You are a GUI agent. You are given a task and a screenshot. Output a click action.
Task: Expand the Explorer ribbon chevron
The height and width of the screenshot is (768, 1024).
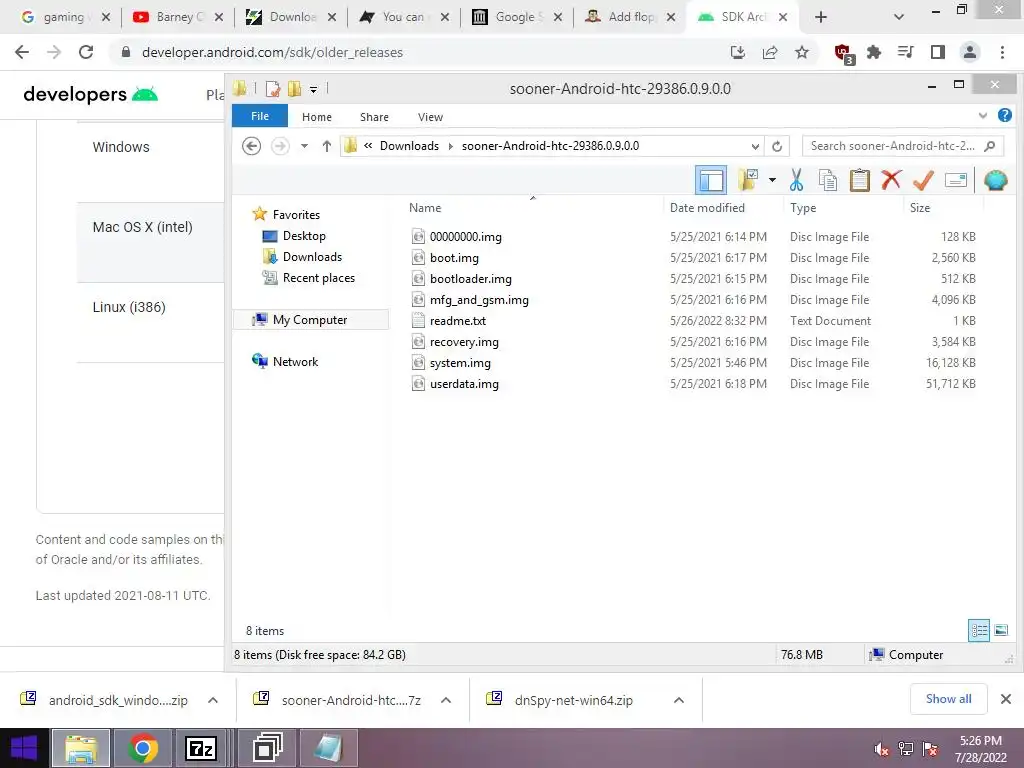[x=982, y=116]
